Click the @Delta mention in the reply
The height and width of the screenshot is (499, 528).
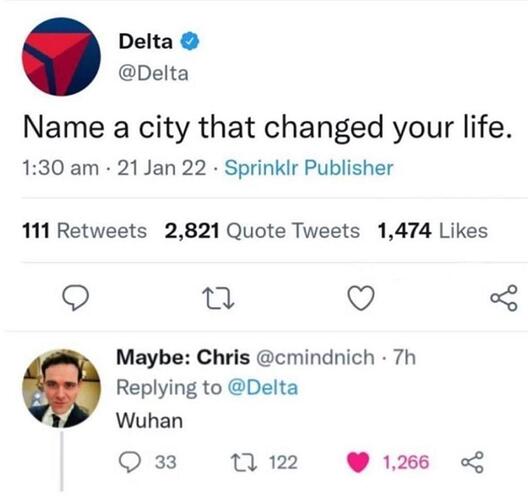(x=263, y=388)
